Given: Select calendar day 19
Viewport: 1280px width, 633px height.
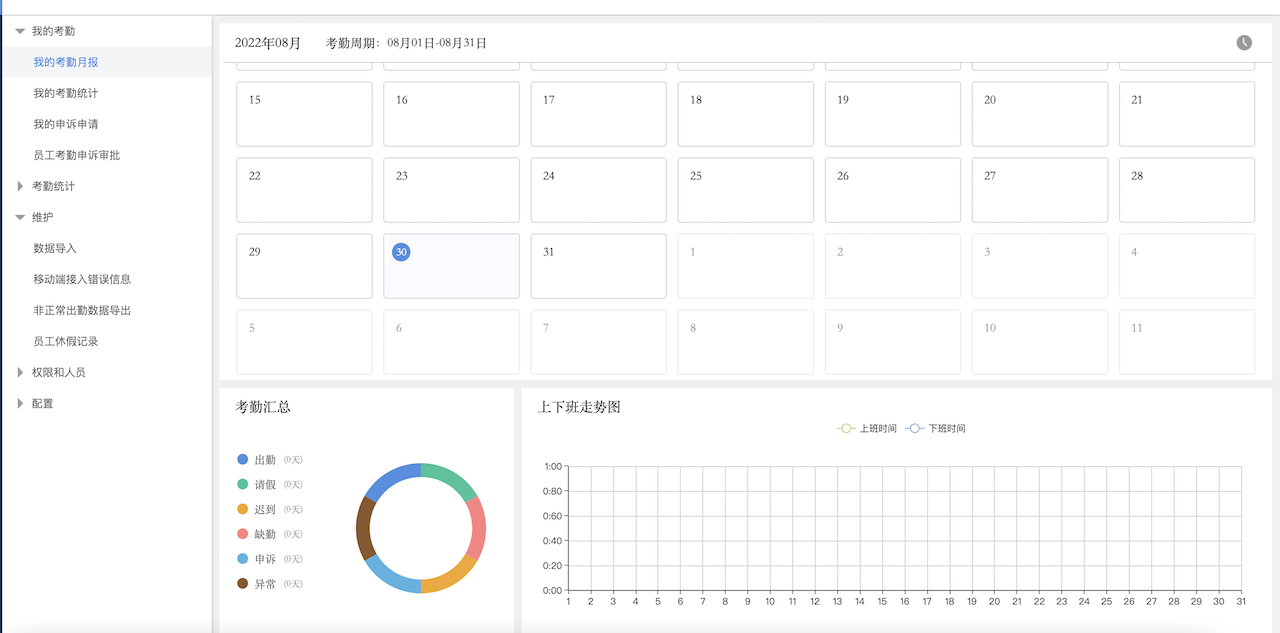Looking at the screenshot, I should pos(892,114).
